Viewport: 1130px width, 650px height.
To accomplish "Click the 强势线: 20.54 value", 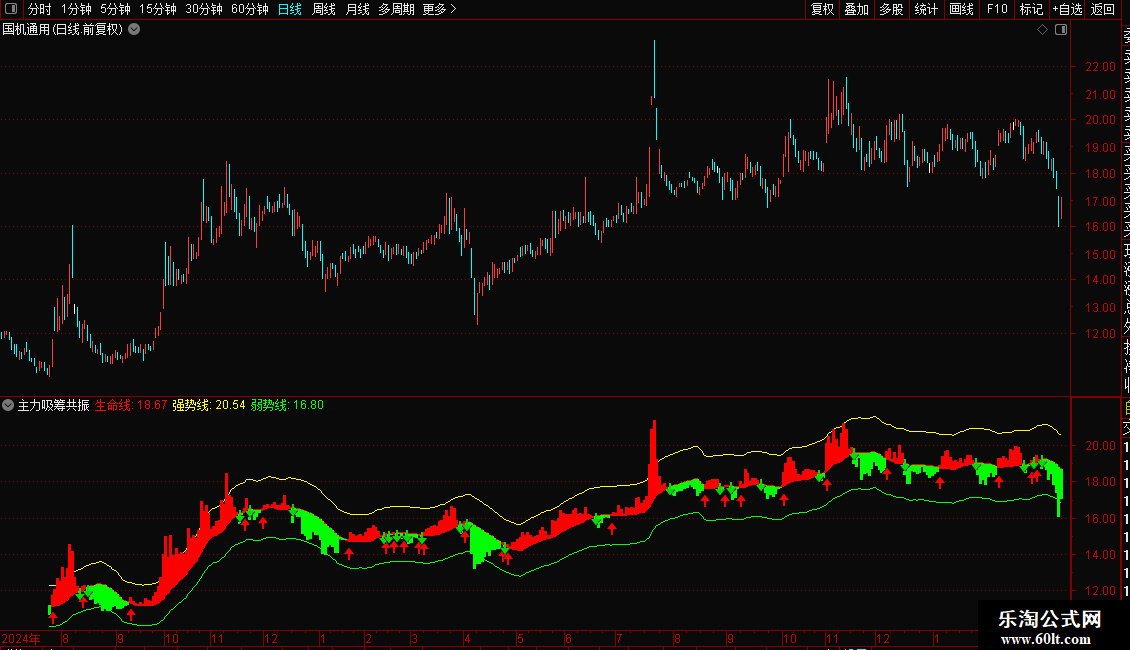I will pos(209,405).
